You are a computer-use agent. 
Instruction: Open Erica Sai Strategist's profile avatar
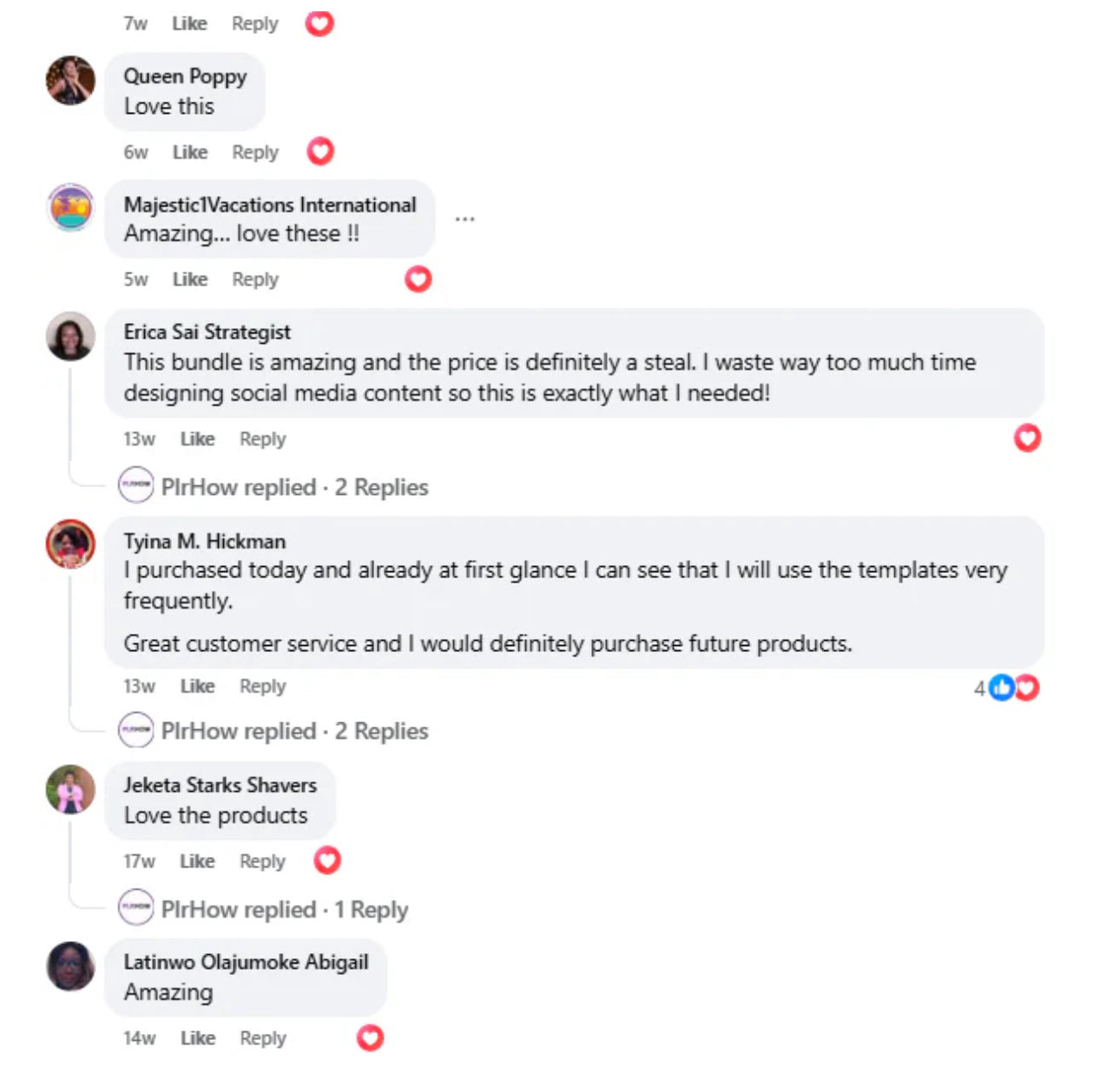click(x=70, y=336)
